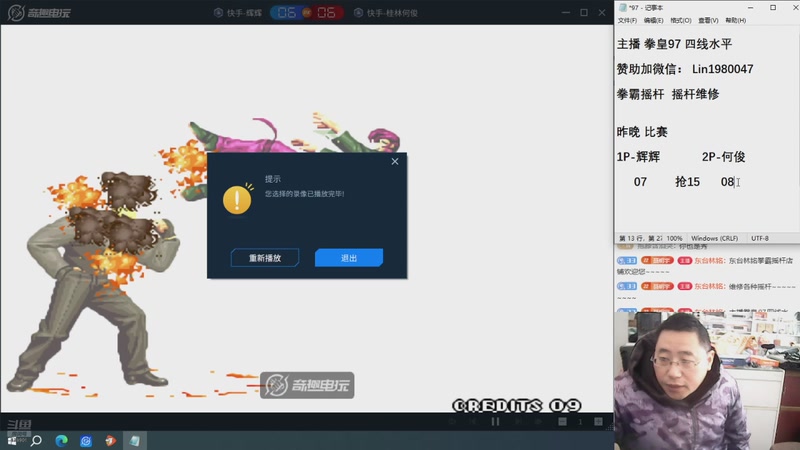Image resolution: width=800 pixels, height=450 pixels.
Task: Open Windows taskbar search
Action: click(36, 440)
